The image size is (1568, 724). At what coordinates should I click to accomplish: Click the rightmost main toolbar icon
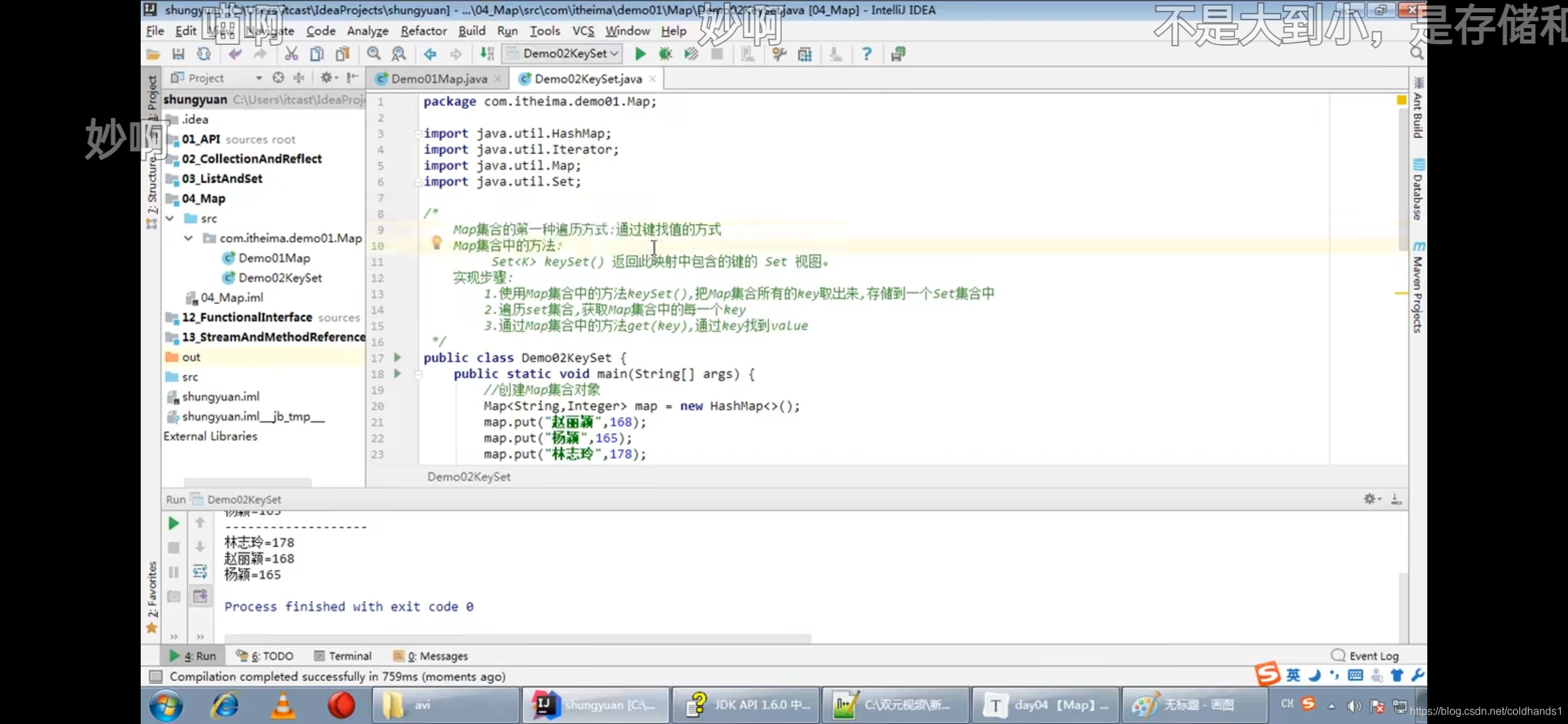click(x=898, y=54)
